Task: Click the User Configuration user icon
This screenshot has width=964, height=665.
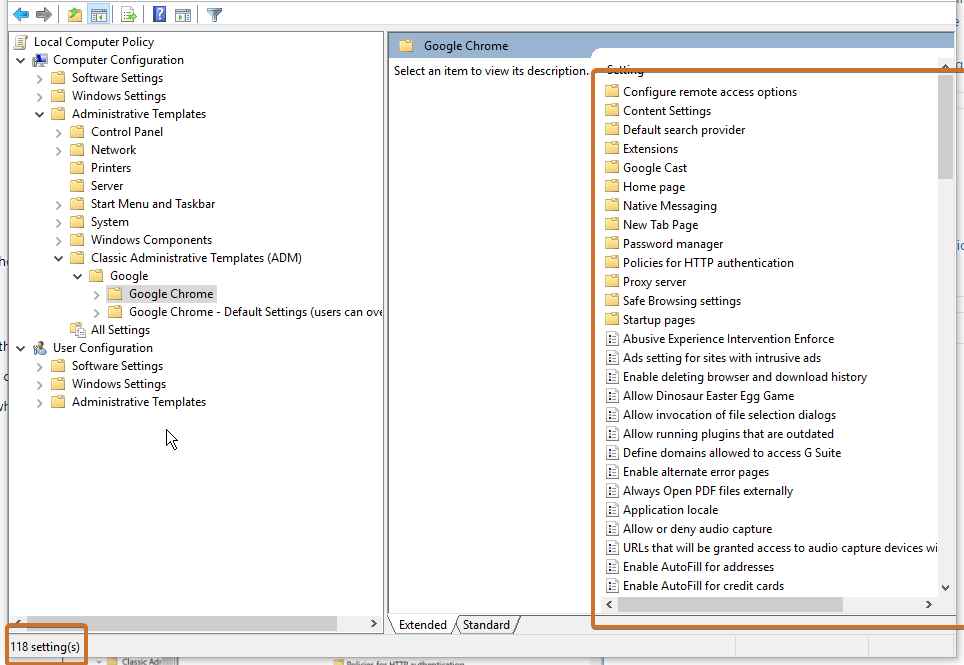Action: (40, 348)
